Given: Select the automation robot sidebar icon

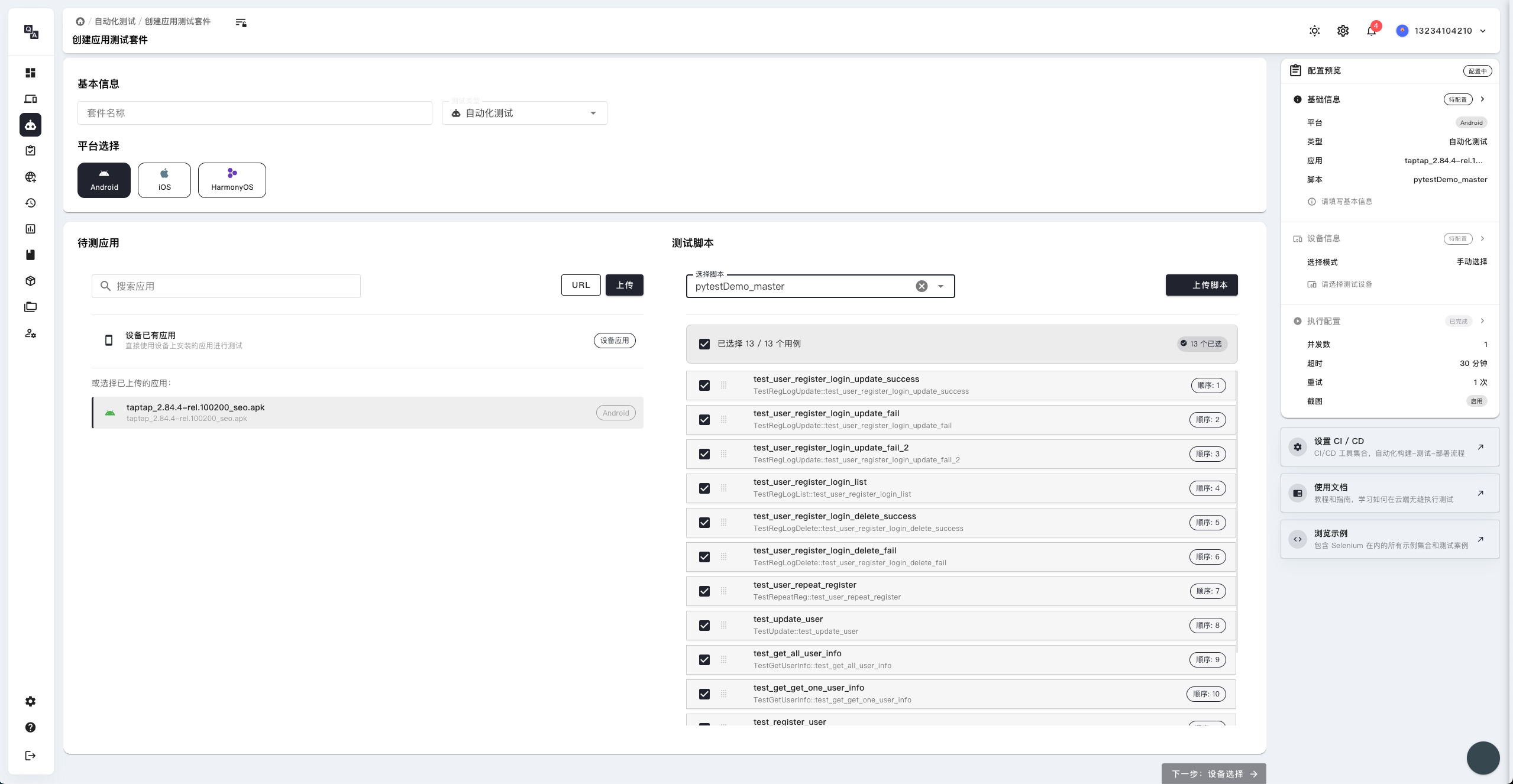Looking at the screenshot, I should click(31, 125).
